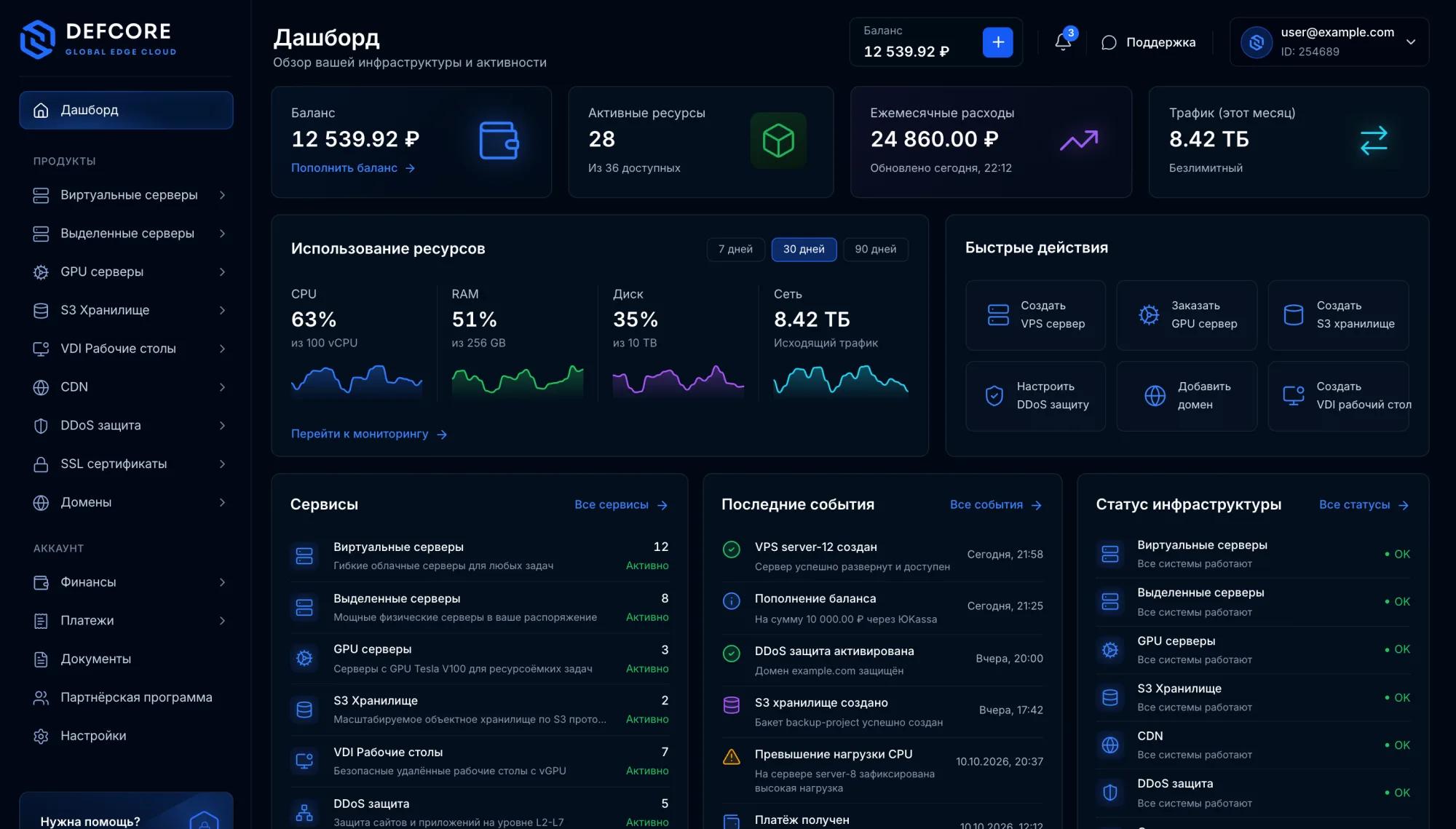Click Добавить домен quick action

[x=1187, y=396]
